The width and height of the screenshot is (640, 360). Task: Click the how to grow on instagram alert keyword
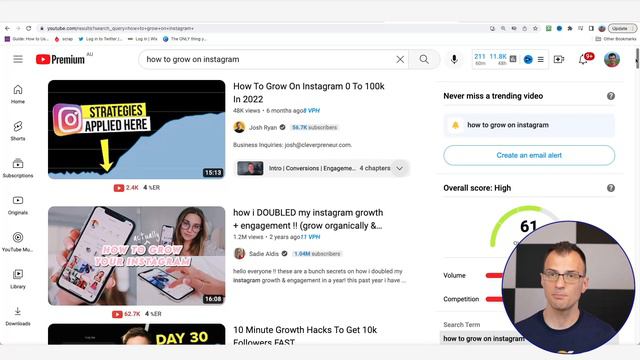pyautogui.click(x=508, y=125)
